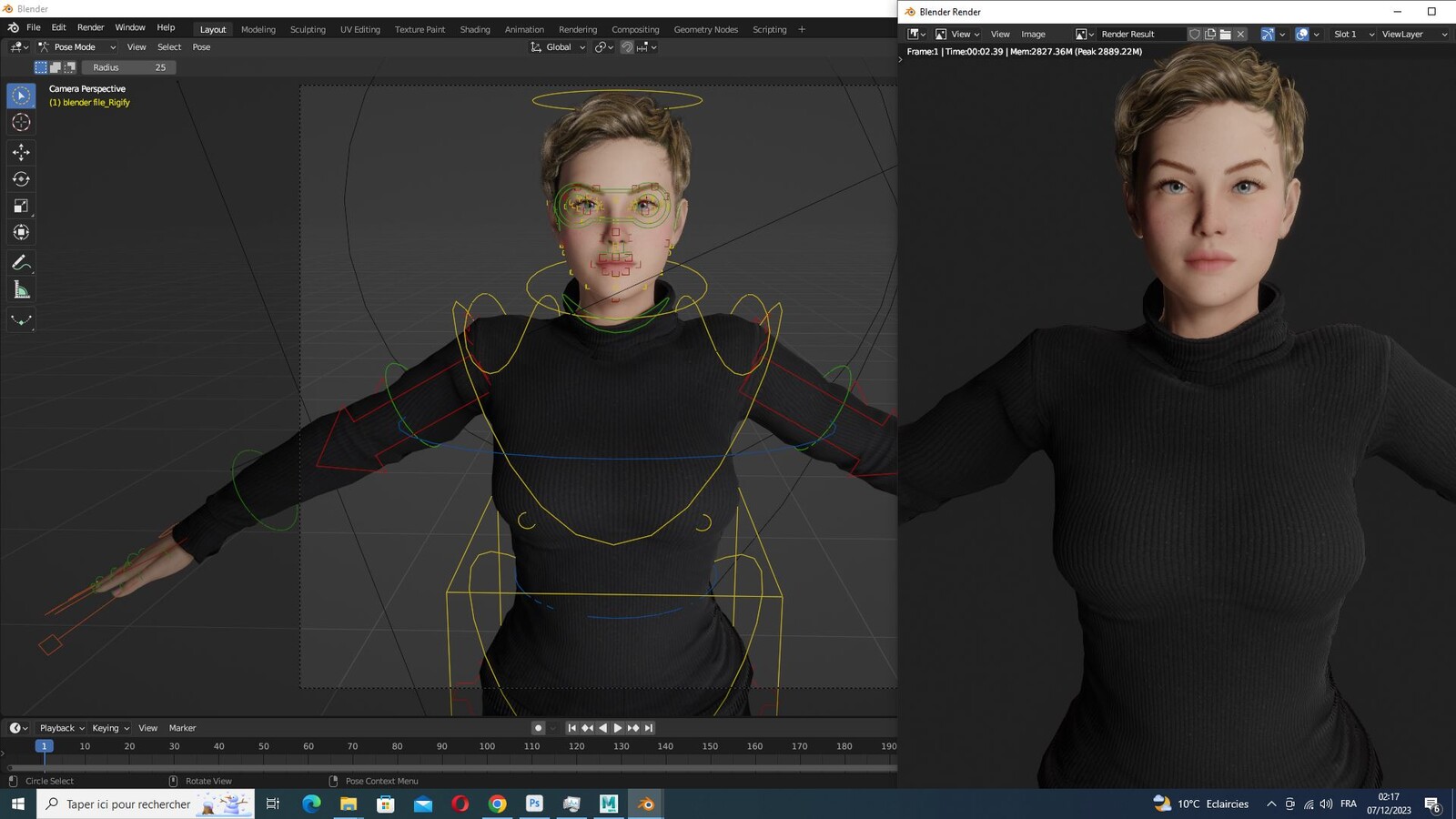Open the pivot point dropdown
Screen dimensions: 1456x819
pos(604,46)
